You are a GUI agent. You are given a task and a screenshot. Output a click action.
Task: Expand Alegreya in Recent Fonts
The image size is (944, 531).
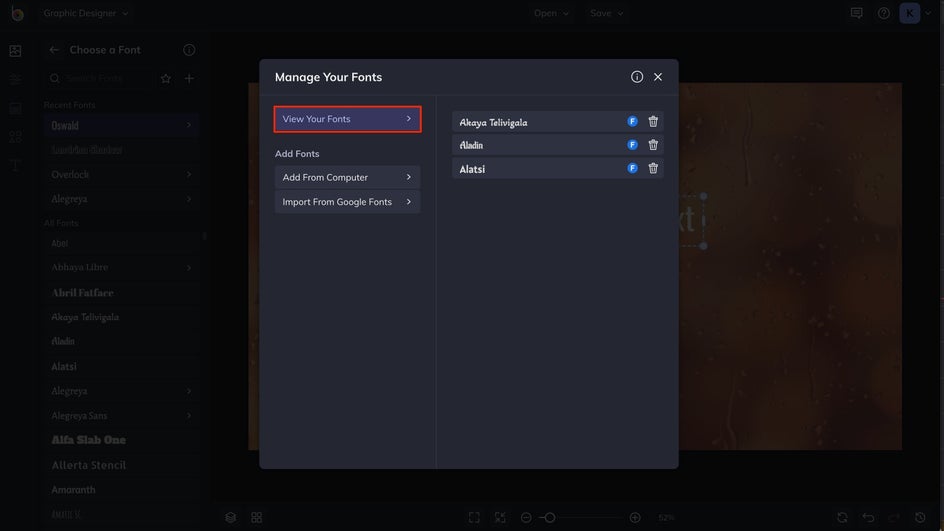point(188,199)
